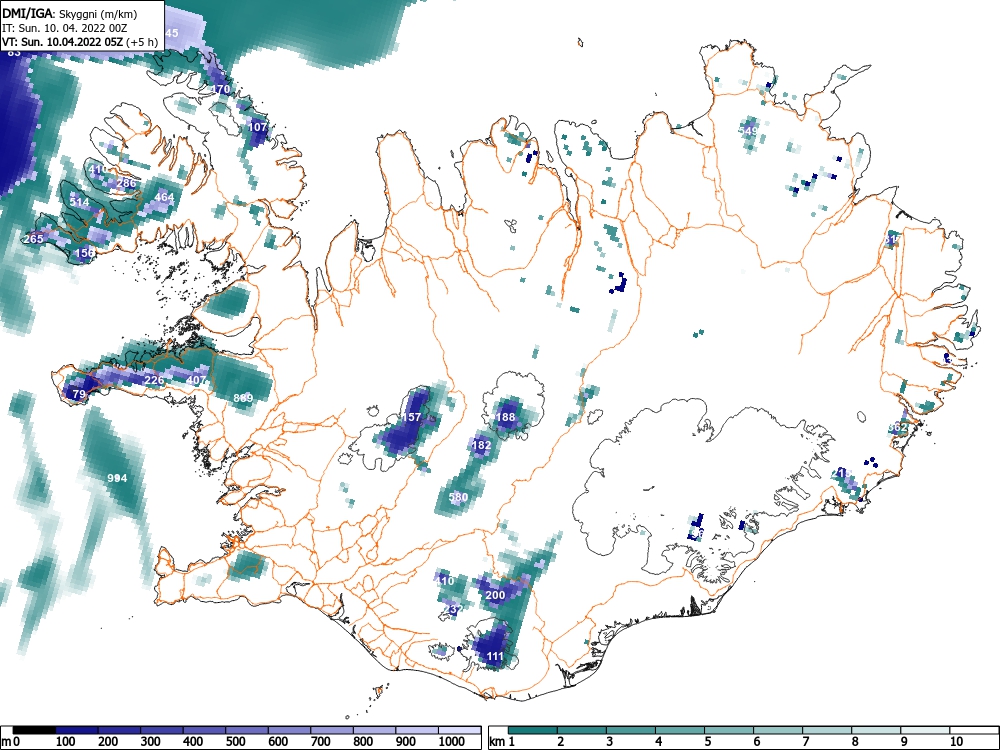Click the 111 visibility value on the map
This screenshot has height=750, width=1000.
pyautogui.click(x=495, y=656)
